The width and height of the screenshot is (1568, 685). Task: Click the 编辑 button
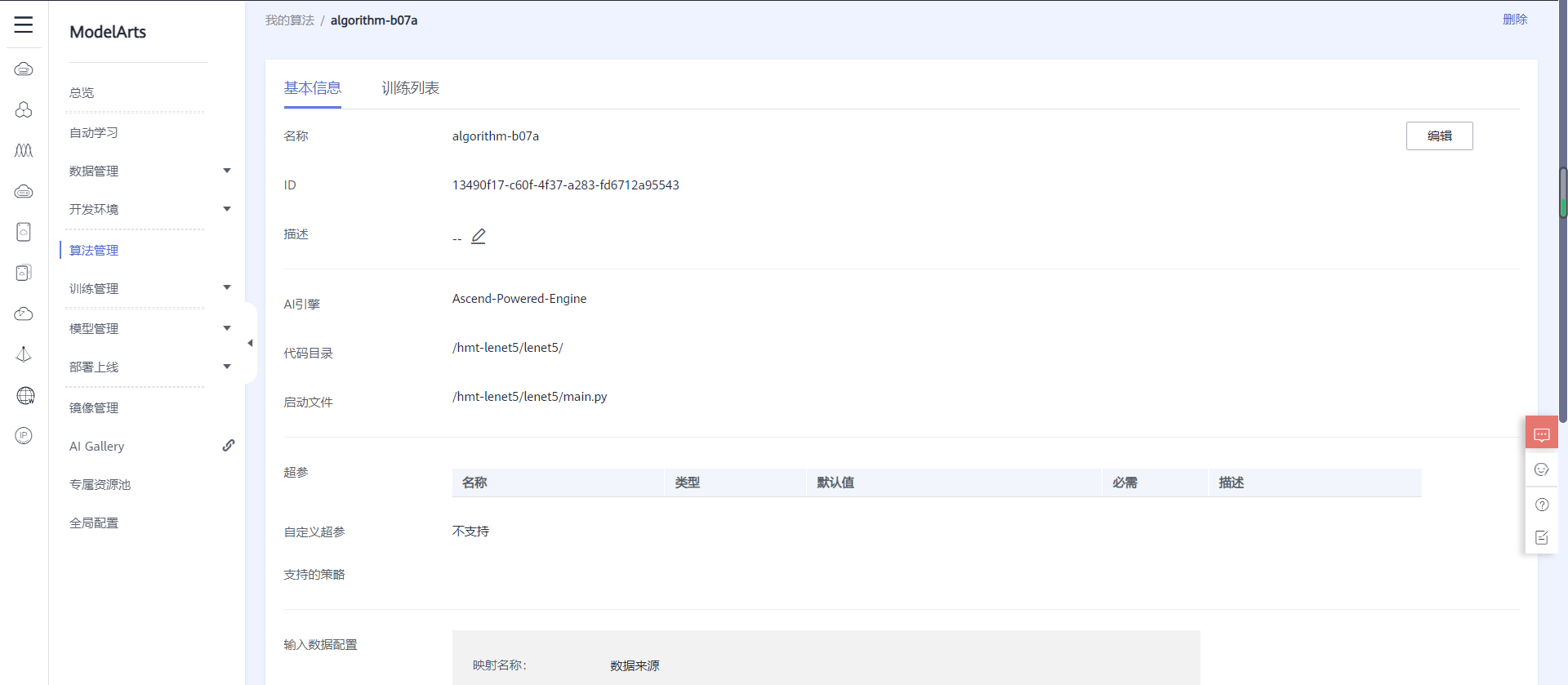tap(1439, 136)
